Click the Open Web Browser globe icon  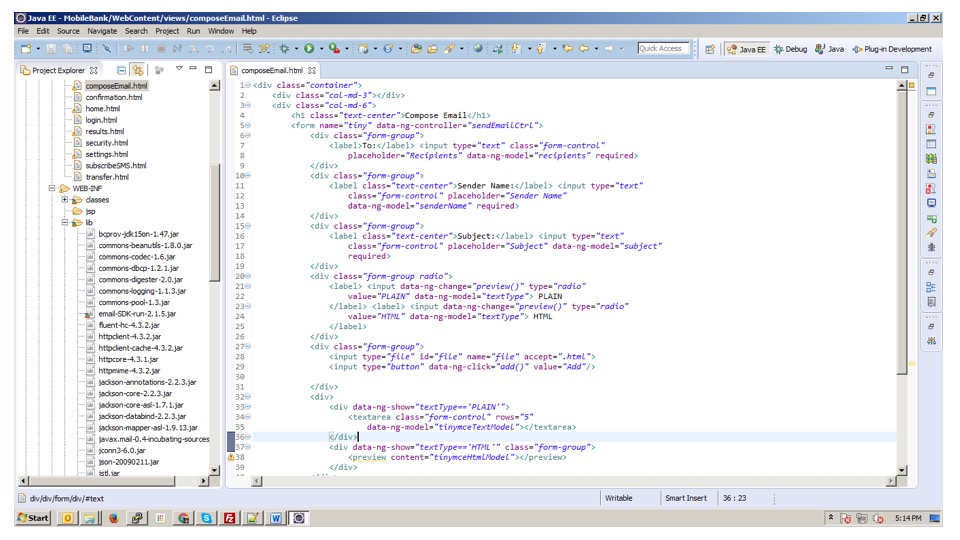(x=478, y=48)
